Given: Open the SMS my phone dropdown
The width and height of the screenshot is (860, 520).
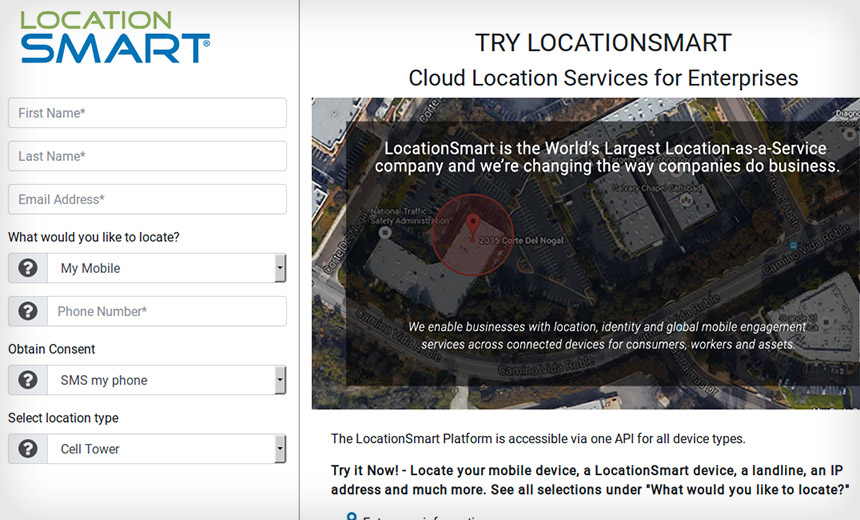Looking at the screenshot, I should 167,380.
